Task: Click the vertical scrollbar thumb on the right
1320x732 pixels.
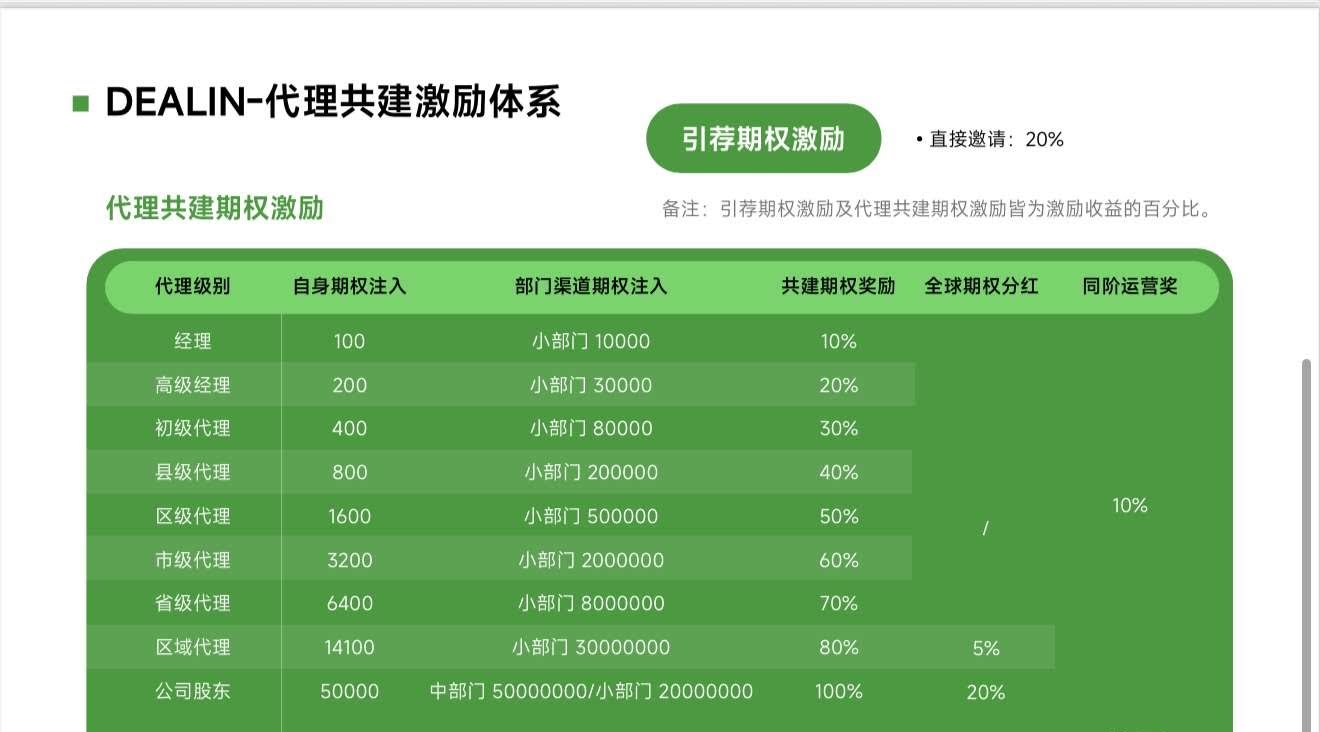Action: coord(1306,544)
